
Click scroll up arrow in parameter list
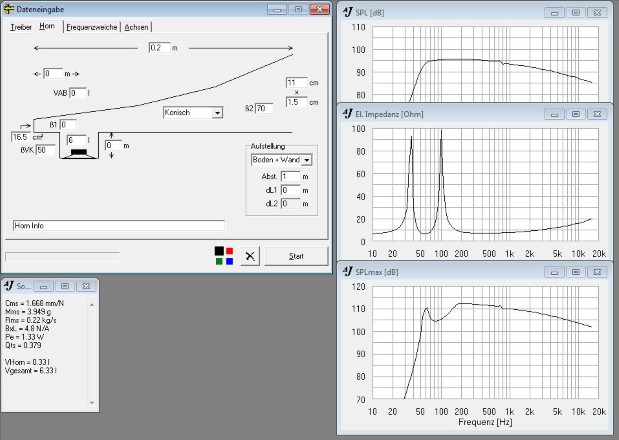(92, 305)
